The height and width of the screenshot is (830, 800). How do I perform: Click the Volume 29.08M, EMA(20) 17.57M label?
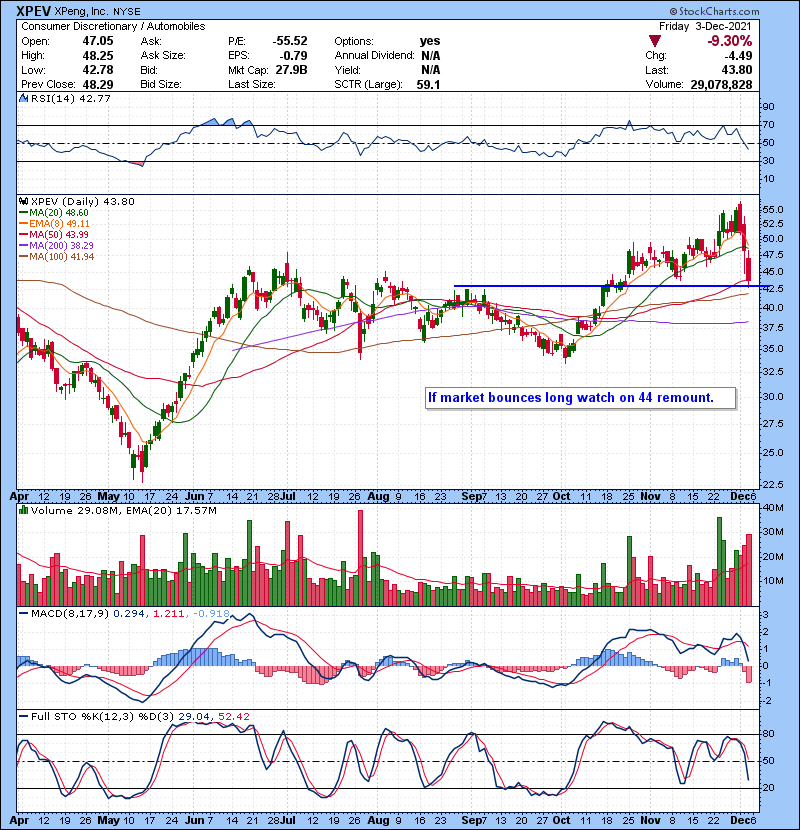click(123, 510)
